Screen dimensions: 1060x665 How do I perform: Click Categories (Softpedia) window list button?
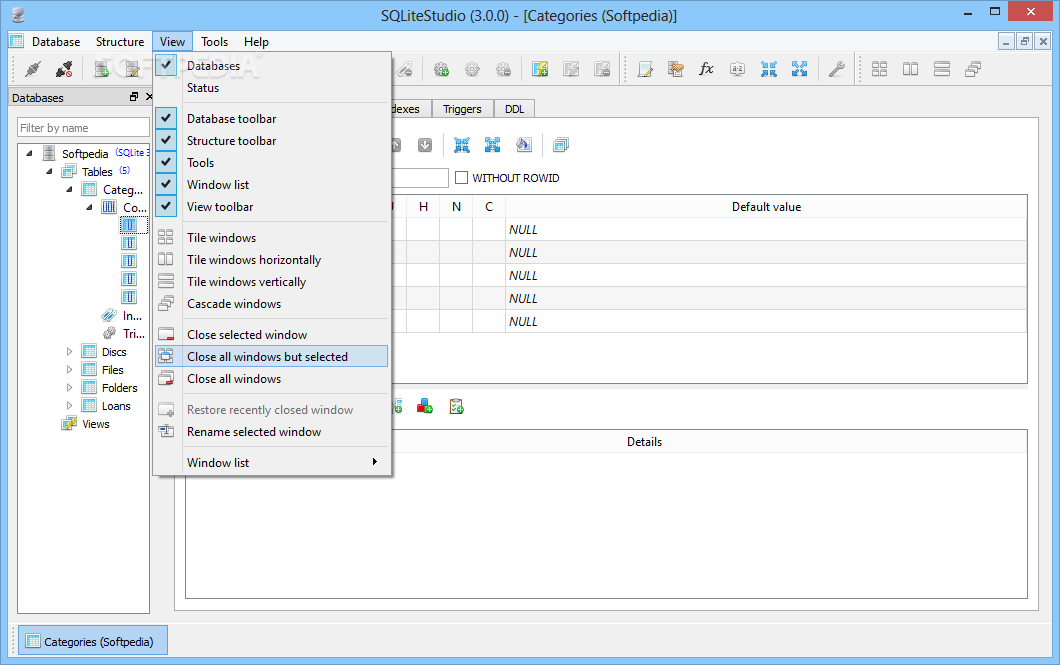(x=93, y=641)
